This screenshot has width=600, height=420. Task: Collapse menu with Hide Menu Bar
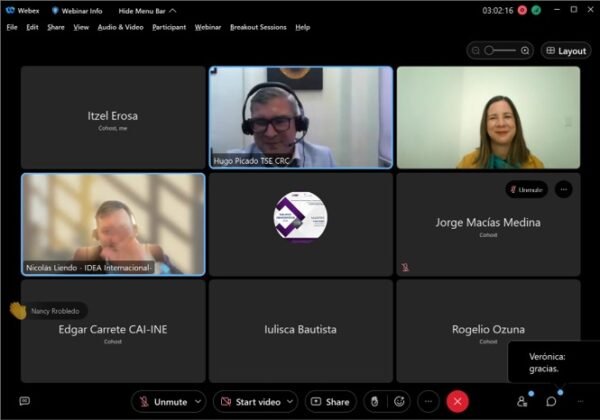(x=147, y=11)
